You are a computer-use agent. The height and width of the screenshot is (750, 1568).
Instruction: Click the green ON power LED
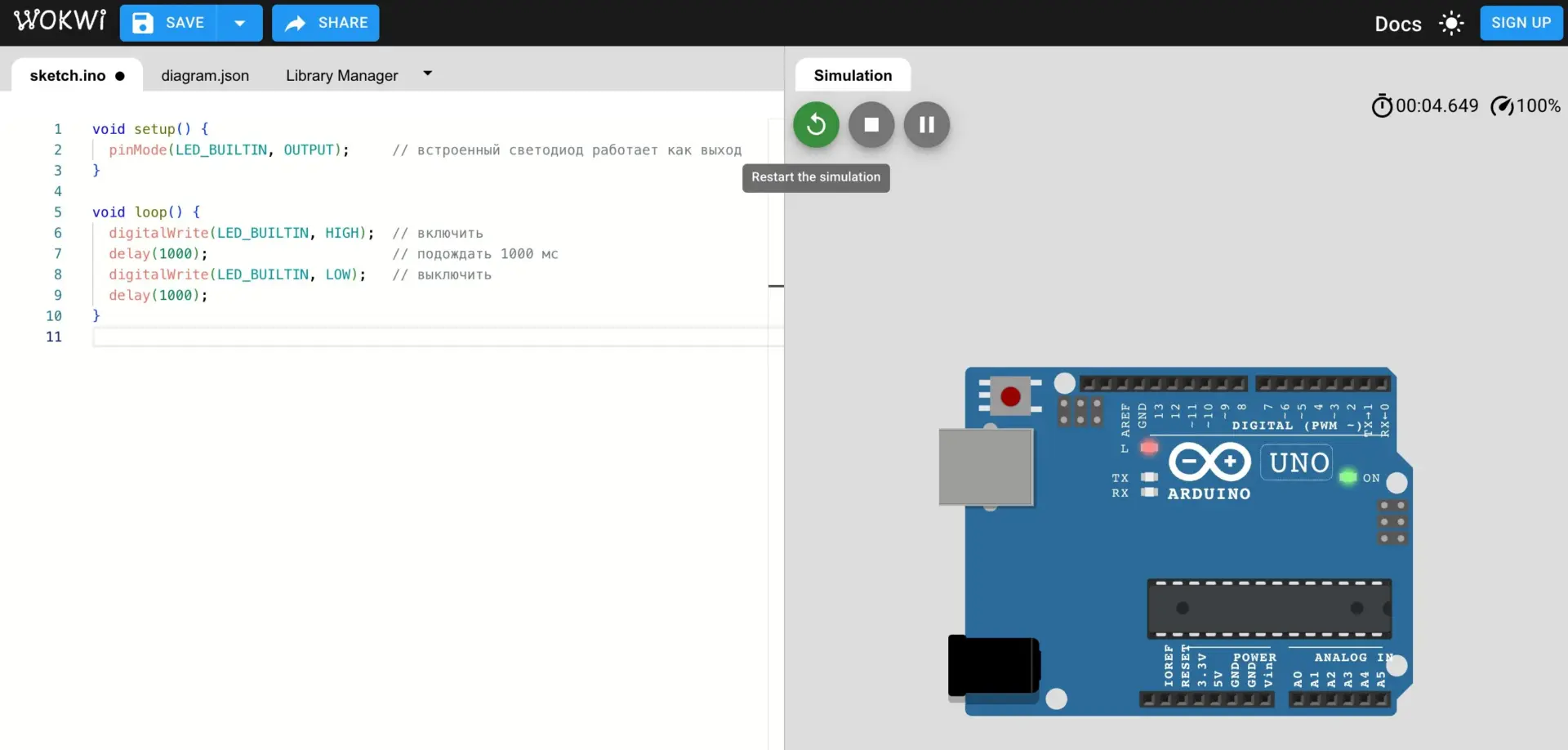click(1348, 477)
